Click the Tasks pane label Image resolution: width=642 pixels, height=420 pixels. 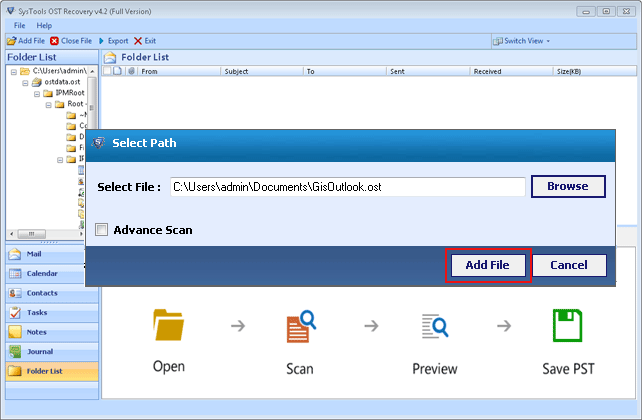tap(37, 312)
